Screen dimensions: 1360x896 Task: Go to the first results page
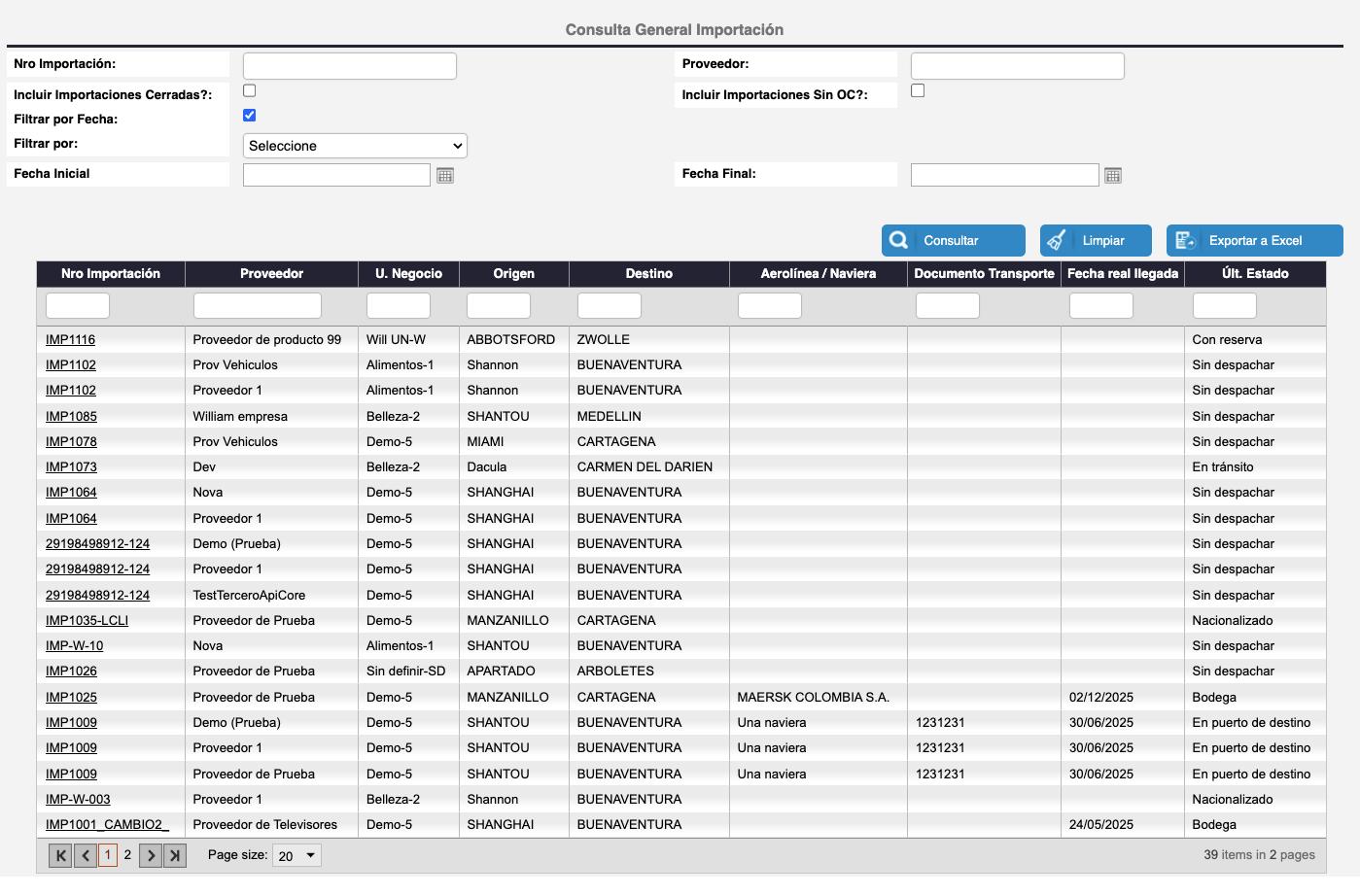pos(60,855)
